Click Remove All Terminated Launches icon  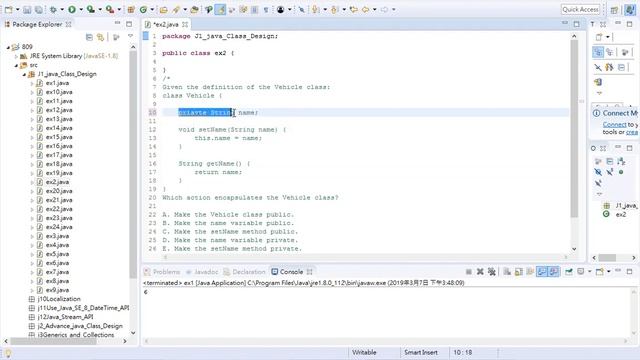tap(491, 271)
